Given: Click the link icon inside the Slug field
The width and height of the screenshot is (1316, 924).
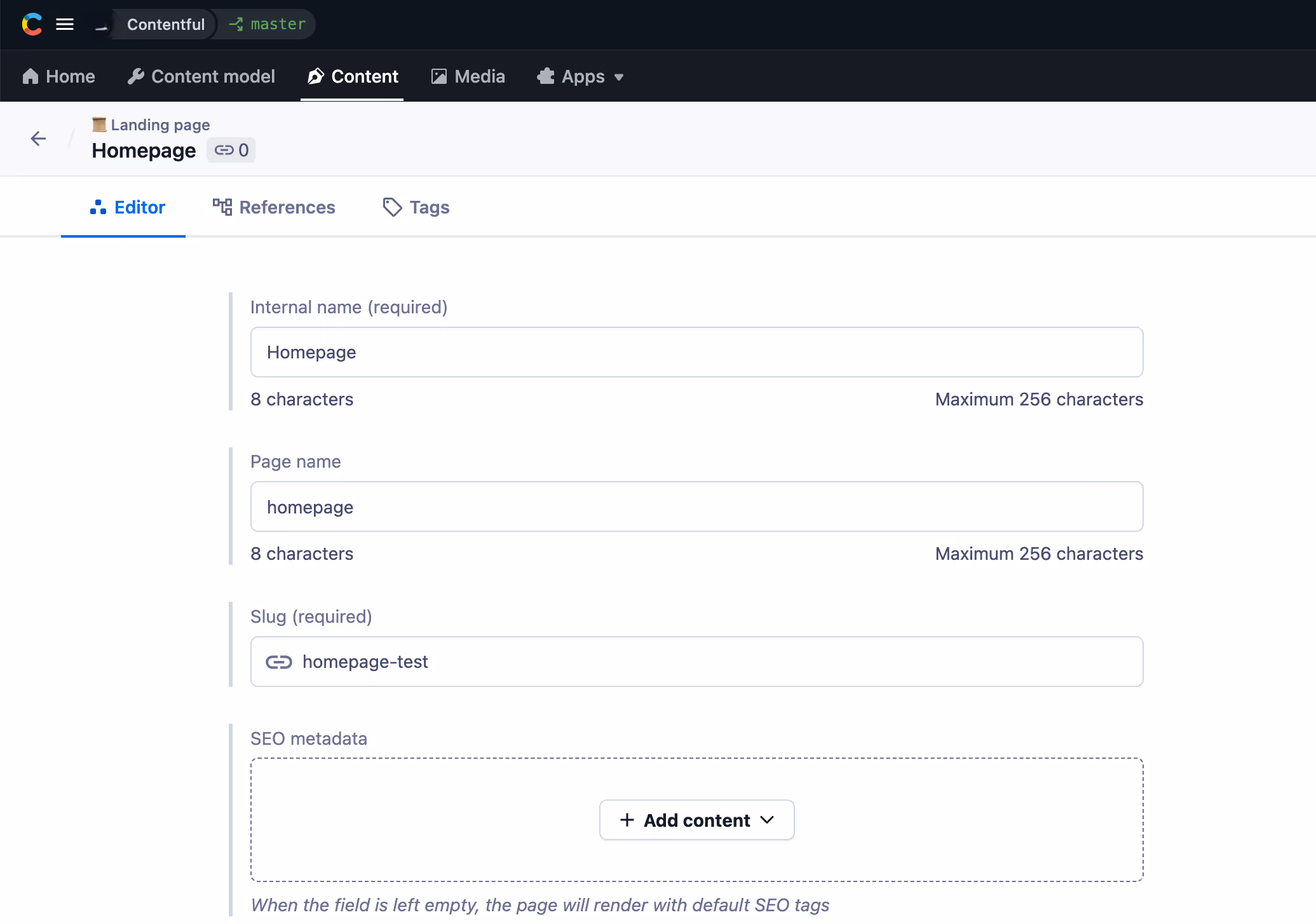Looking at the screenshot, I should (x=280, y=662).
